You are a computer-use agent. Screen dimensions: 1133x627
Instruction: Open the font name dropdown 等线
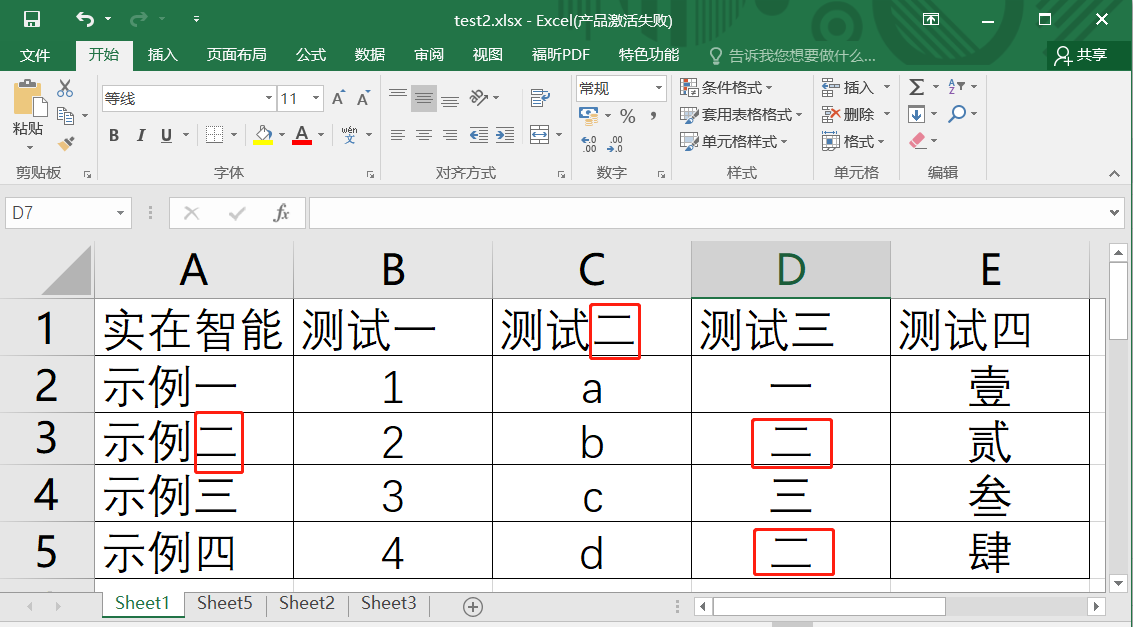click(x=269, y=98)
